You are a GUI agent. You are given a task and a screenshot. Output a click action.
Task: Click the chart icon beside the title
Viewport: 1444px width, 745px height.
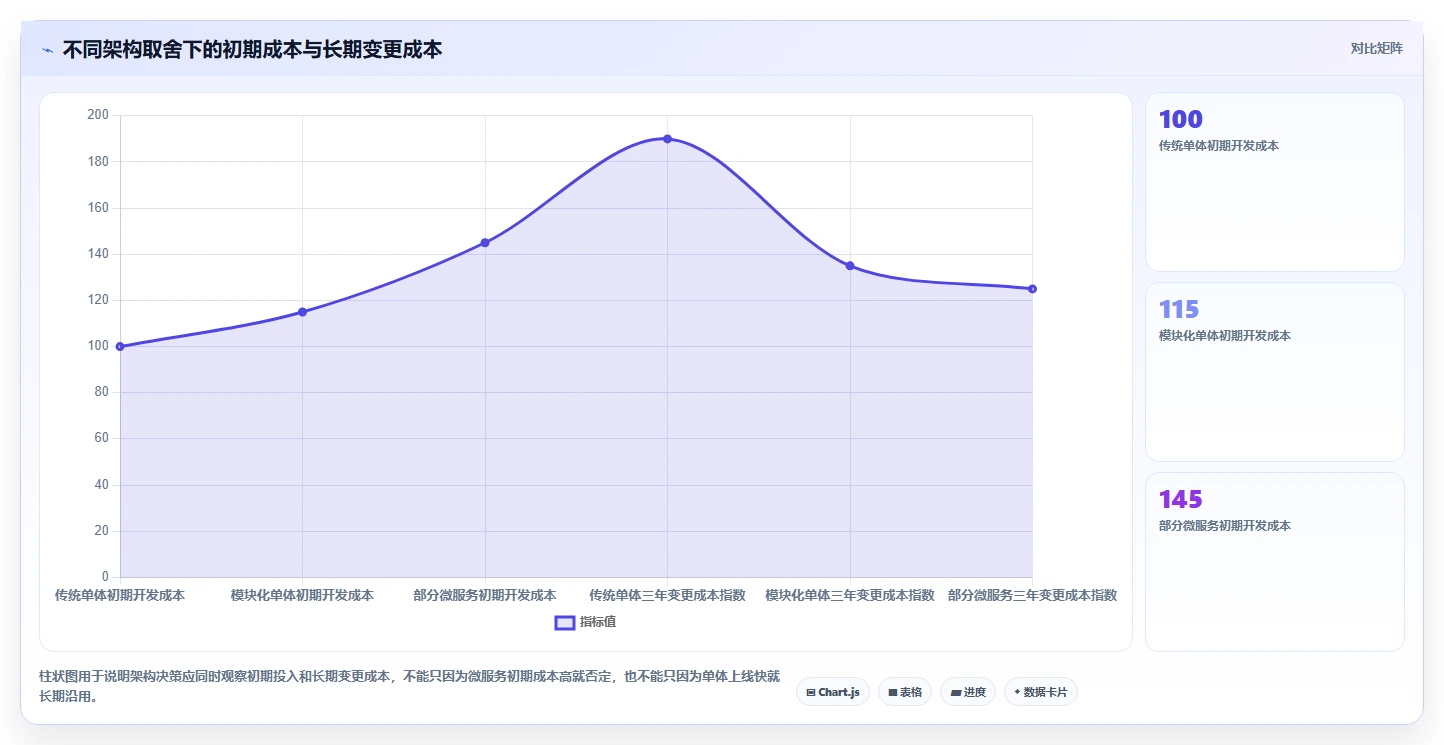coord(47,50)
